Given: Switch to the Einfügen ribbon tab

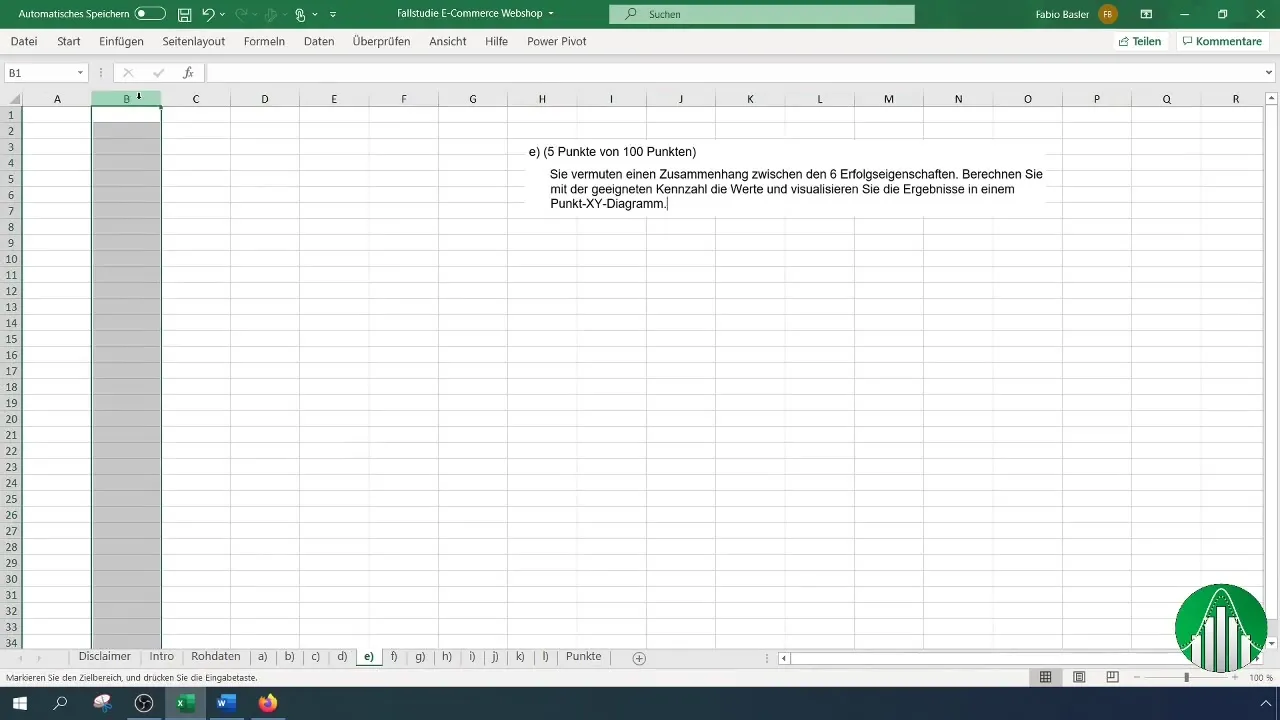Looking at the screenshot, I should coord(121,41).
